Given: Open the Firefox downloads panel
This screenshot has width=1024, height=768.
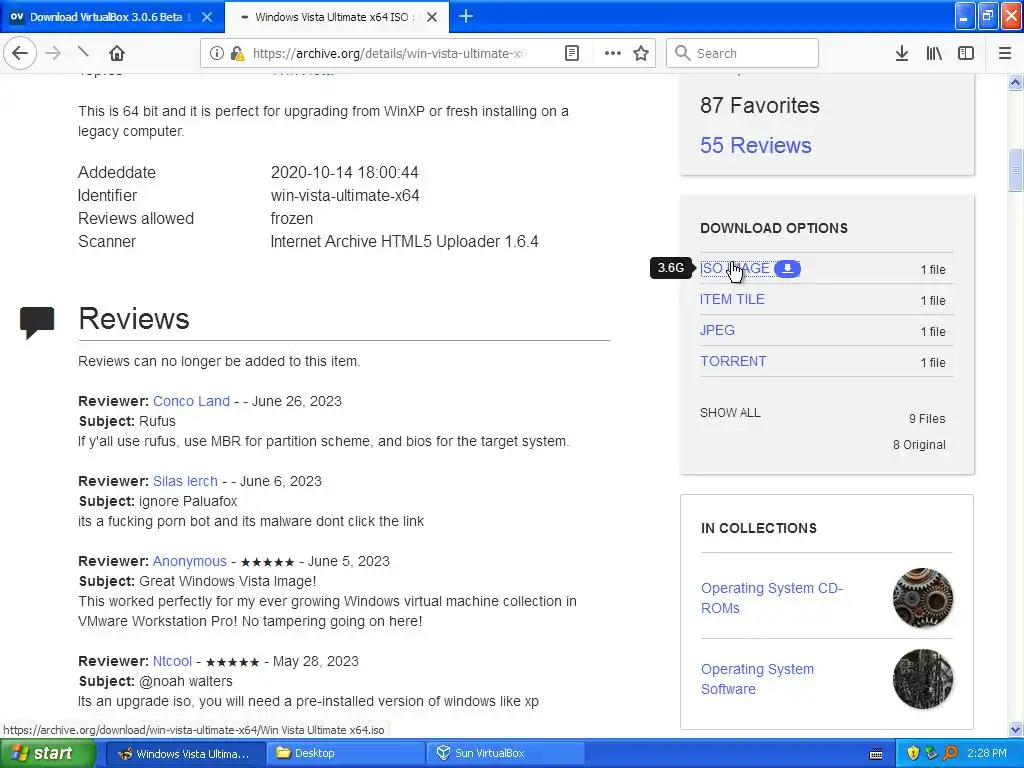Looking at the screenshot, I should tap(902, 53).
